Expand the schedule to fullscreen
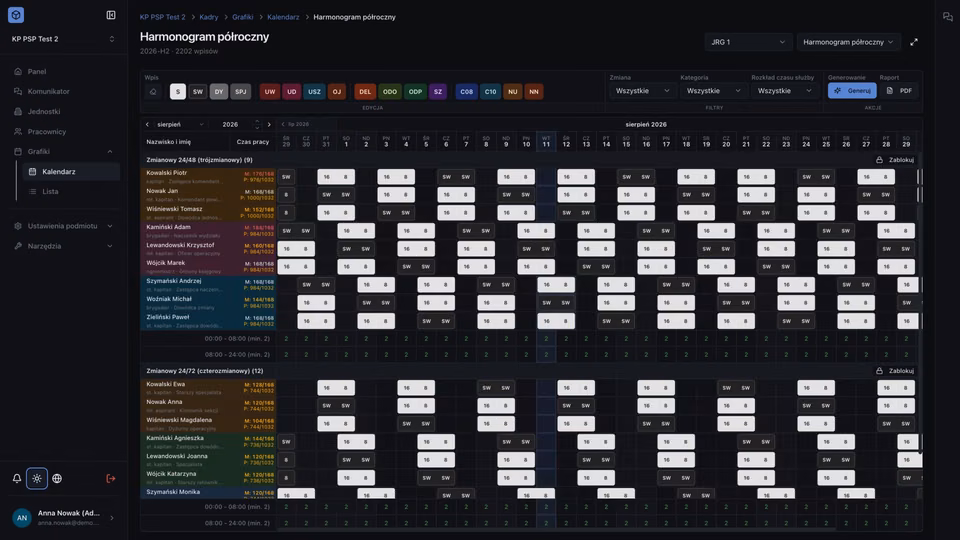This screenshot has height=540, width=960. tap(914, 42)
